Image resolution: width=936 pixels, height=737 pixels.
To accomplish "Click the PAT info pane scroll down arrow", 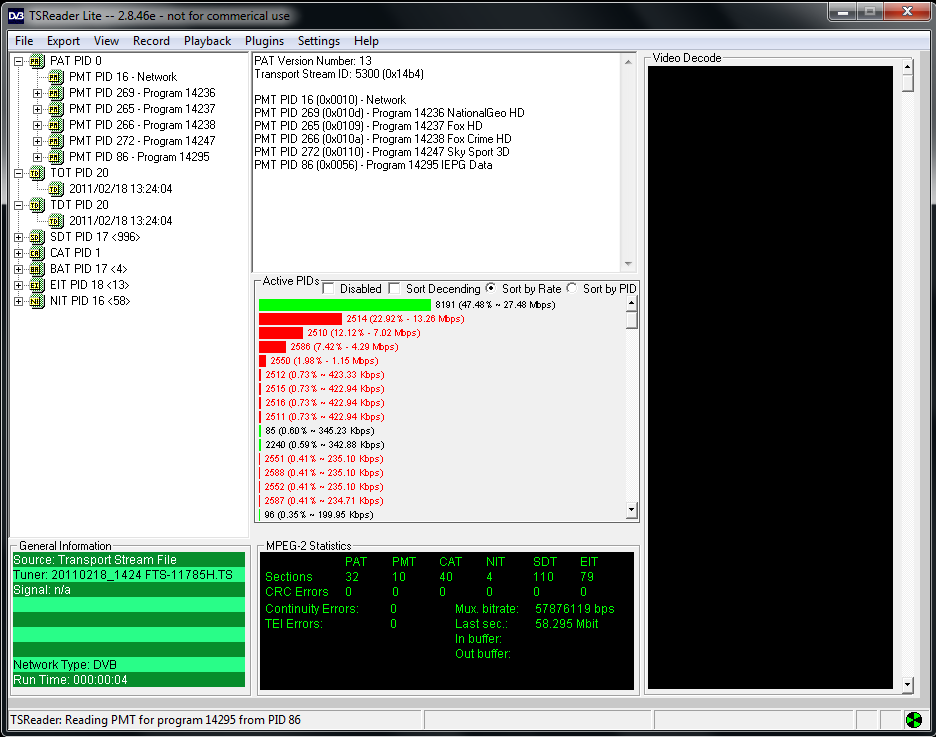I will point(628,264).
